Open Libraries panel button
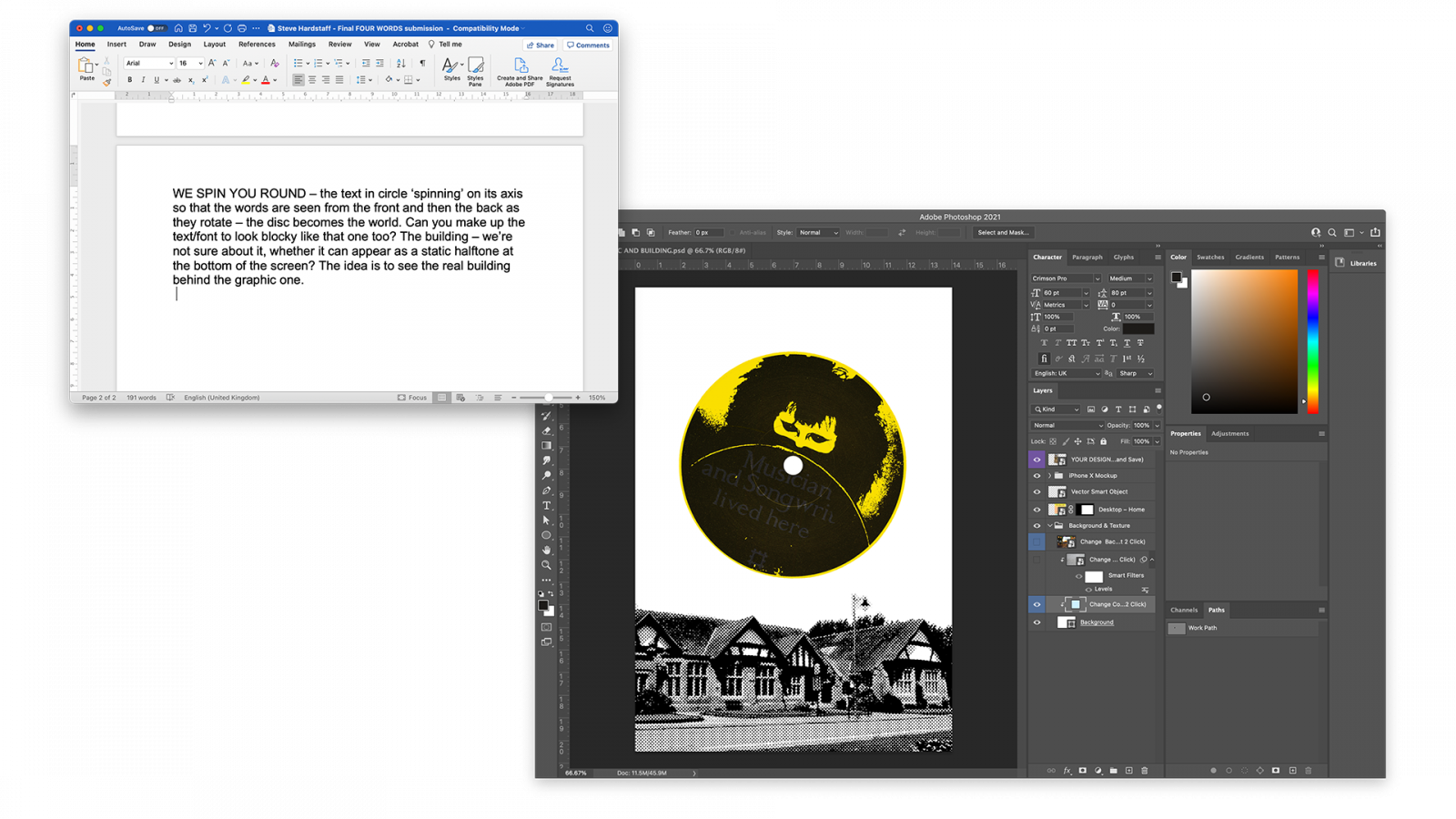Screen dimensions: 1456x819 pos(1356,263)
